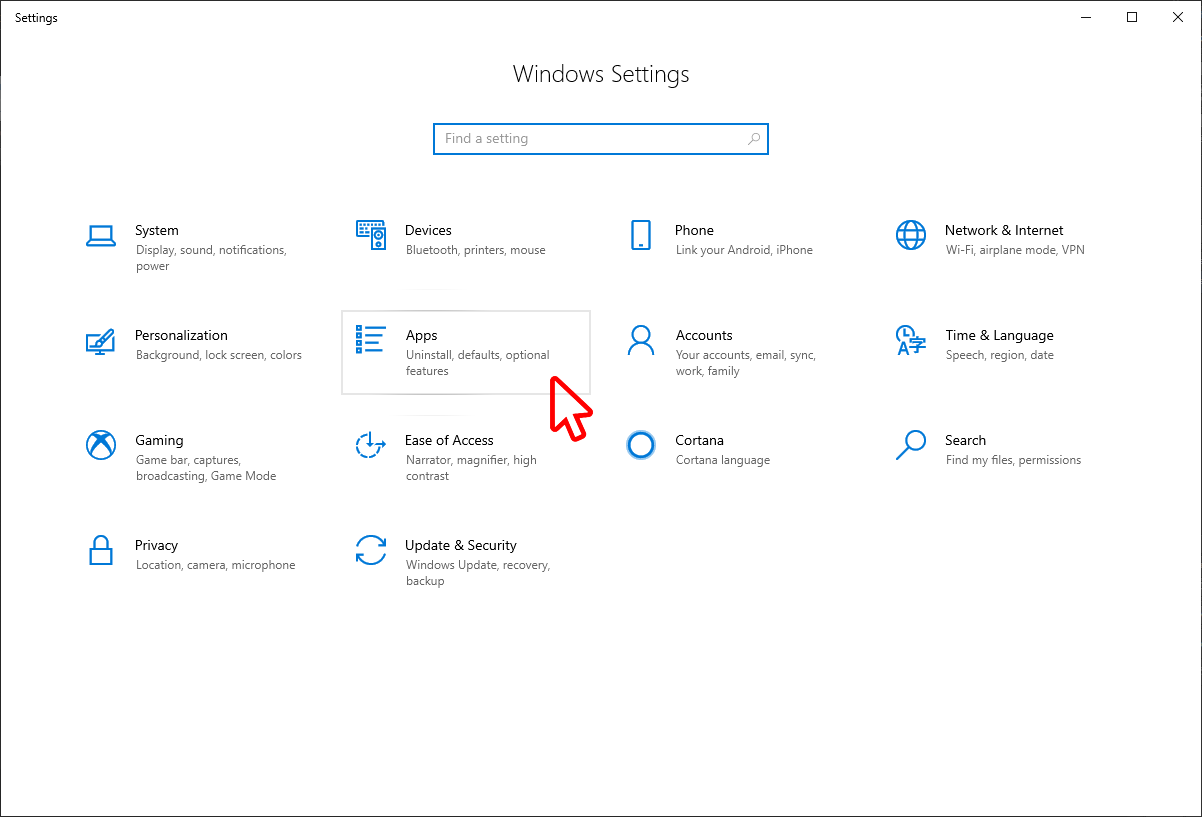Click the Update & Security arrows icon
This screenshot has height=817, width=1202.
[371, 550]
